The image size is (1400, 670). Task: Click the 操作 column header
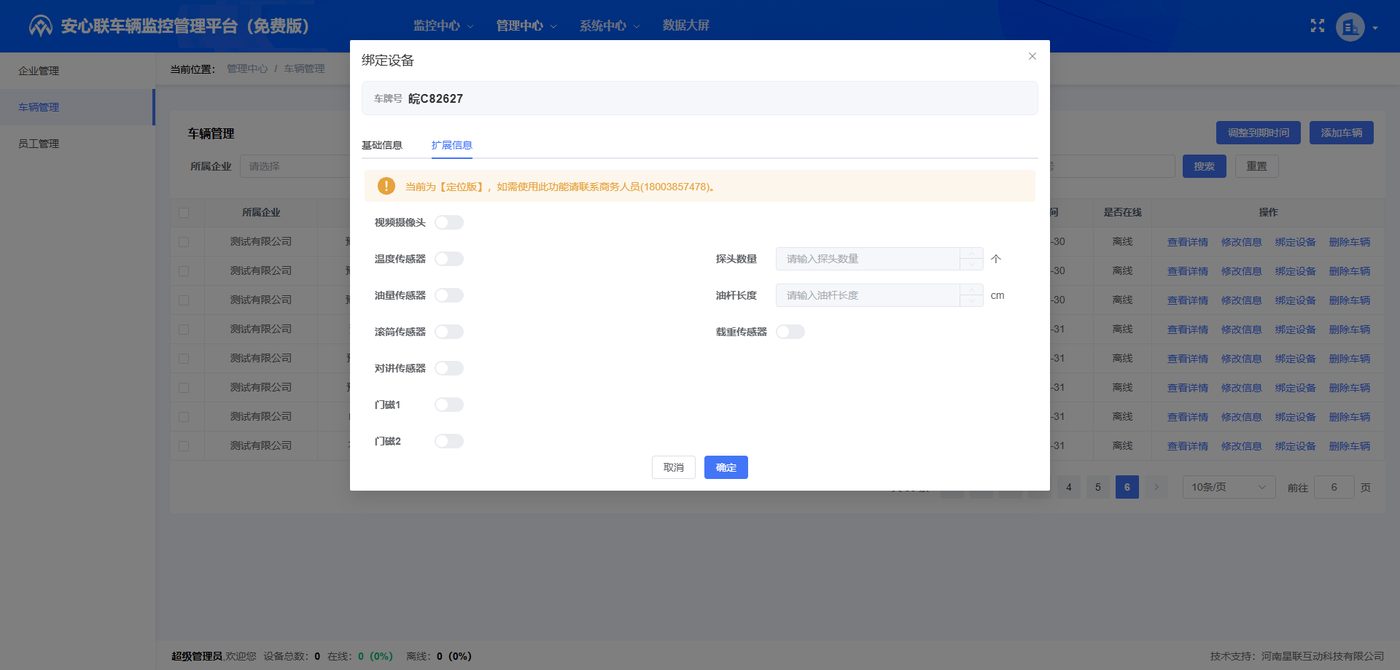tap(1268, 212)
